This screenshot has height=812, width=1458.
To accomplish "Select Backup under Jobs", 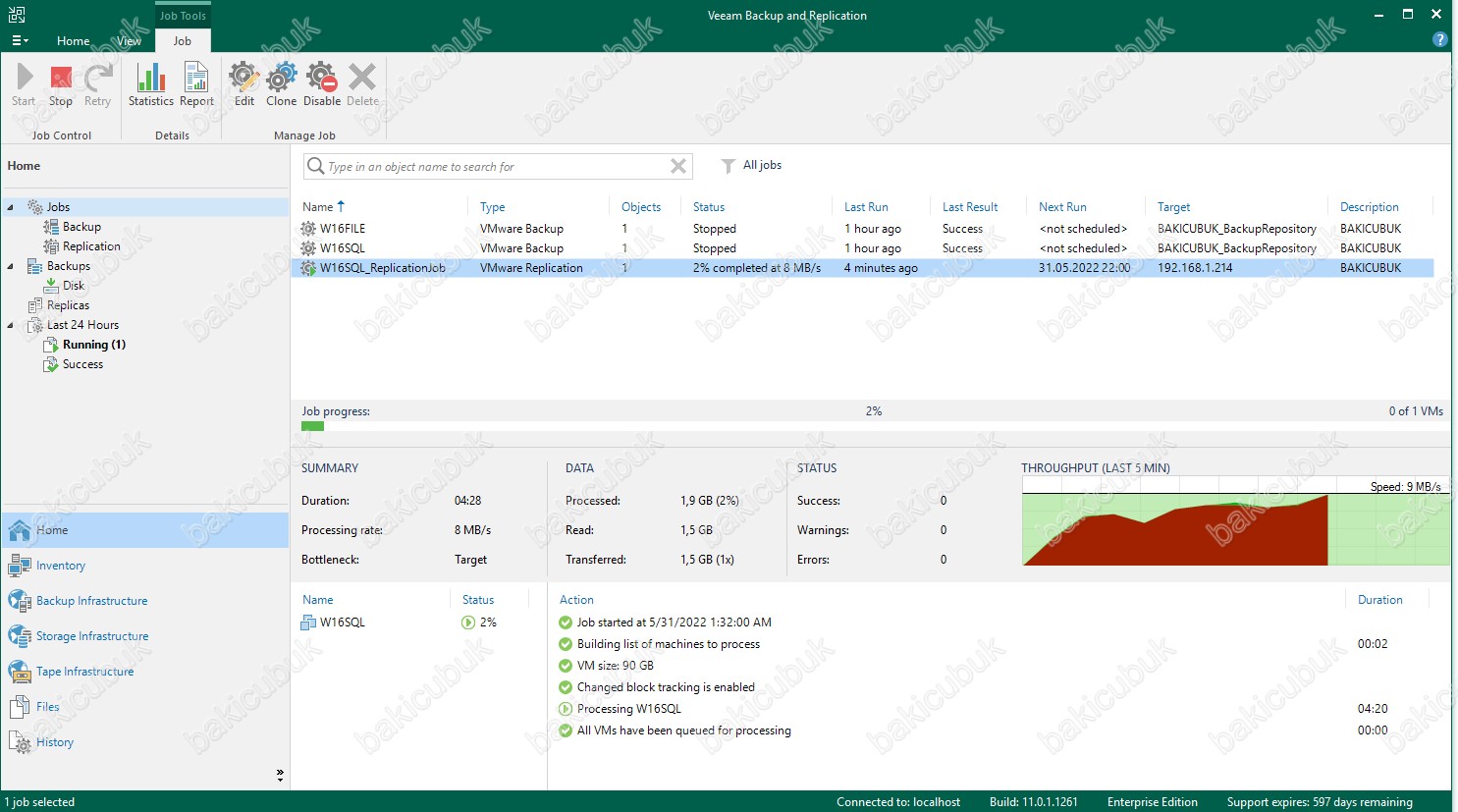I will (81, 227).
